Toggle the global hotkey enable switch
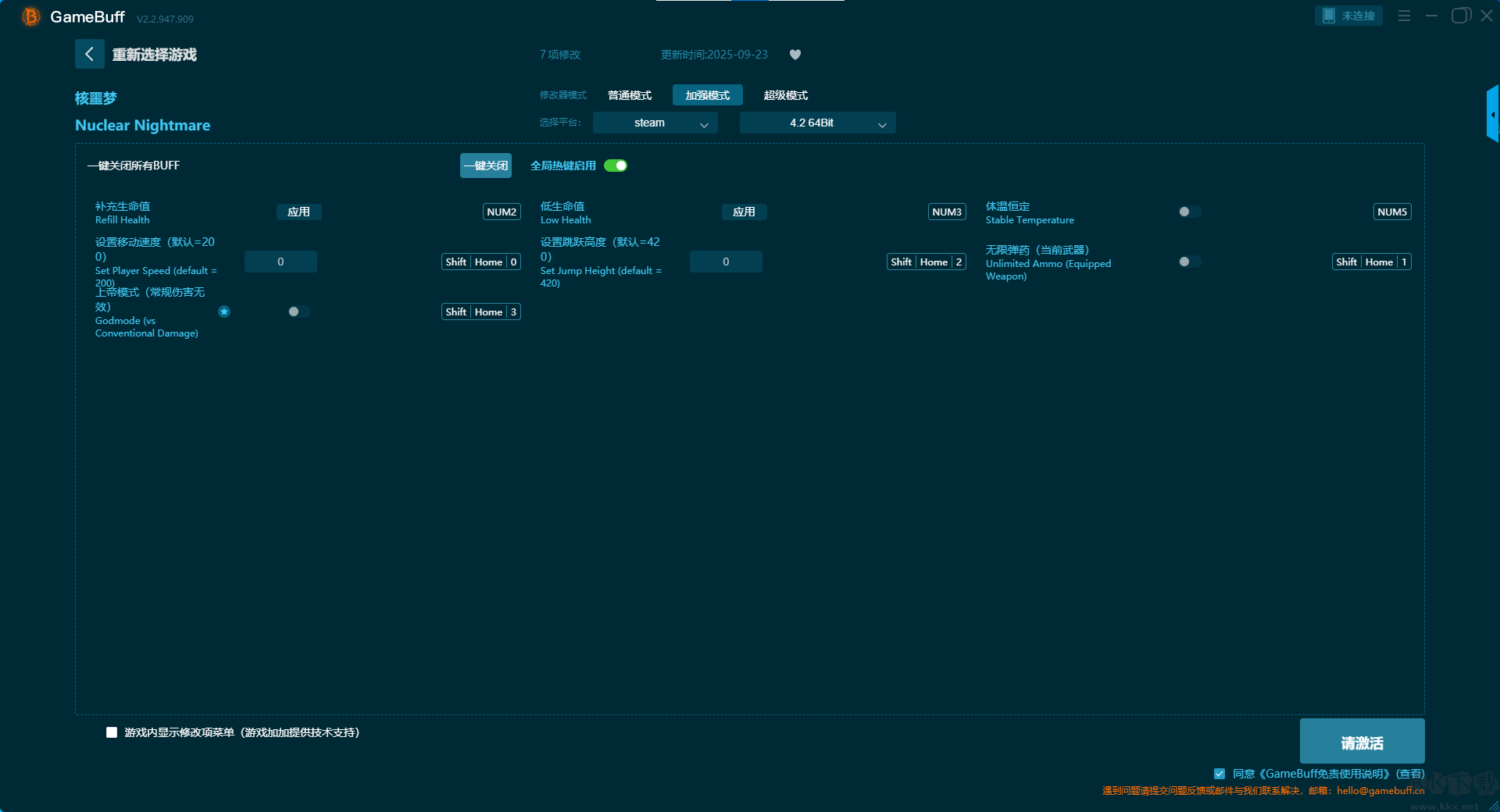The width and height of the screenshot is (1500, 812). (x=616, y=166)
